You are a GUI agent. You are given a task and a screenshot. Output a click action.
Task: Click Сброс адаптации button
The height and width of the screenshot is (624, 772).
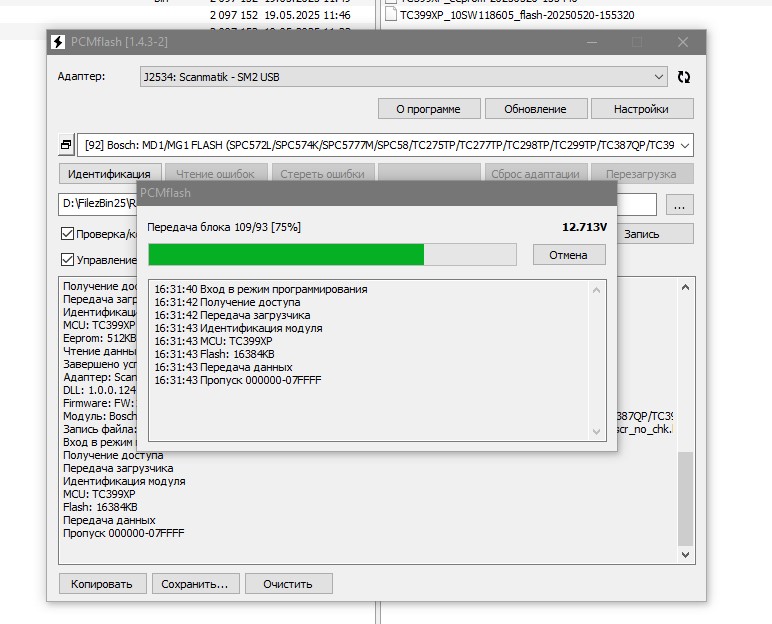pyautogui.click(x=536, y=174)
